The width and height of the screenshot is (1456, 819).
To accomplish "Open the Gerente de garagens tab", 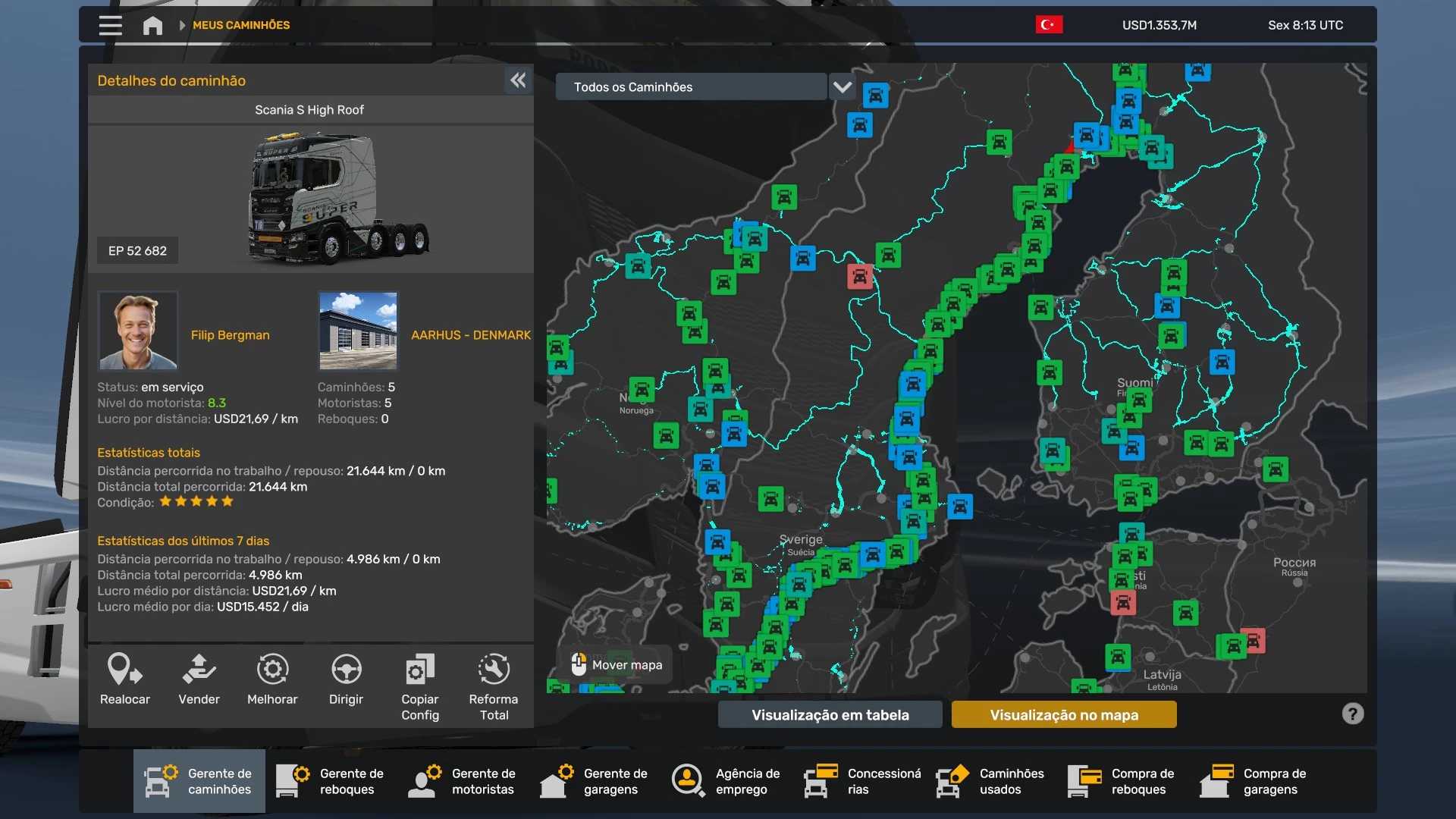I will 595,781.
